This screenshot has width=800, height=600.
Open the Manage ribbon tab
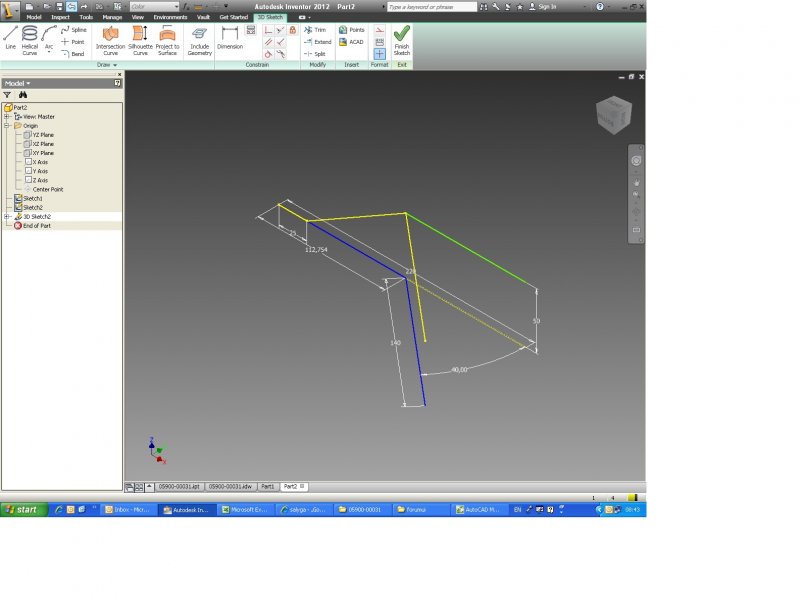coord(112,17)
